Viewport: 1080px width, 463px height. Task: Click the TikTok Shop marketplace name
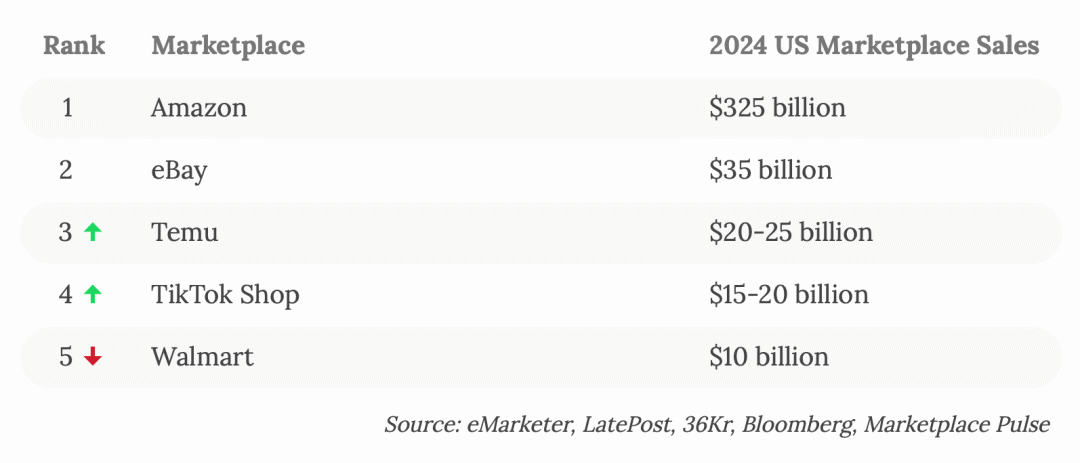[x=225, y=294]
